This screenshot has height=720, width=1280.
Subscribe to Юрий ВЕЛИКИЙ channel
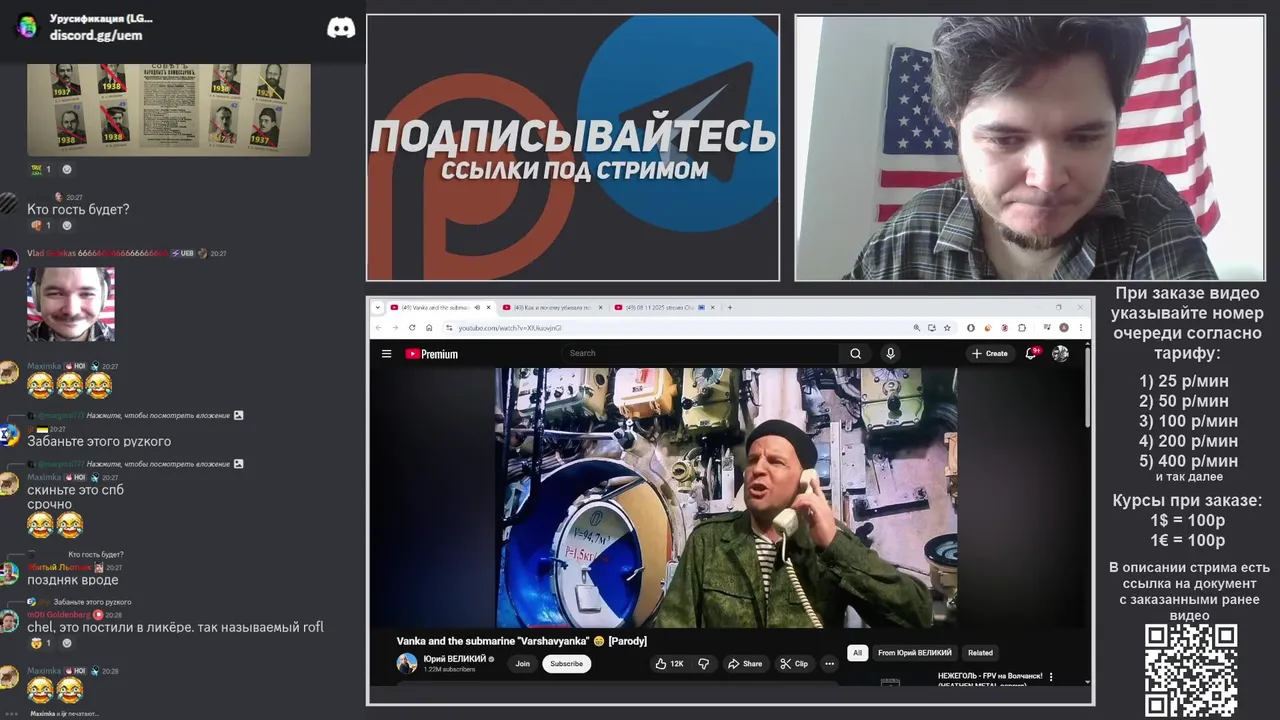click(x=566, y=664)
